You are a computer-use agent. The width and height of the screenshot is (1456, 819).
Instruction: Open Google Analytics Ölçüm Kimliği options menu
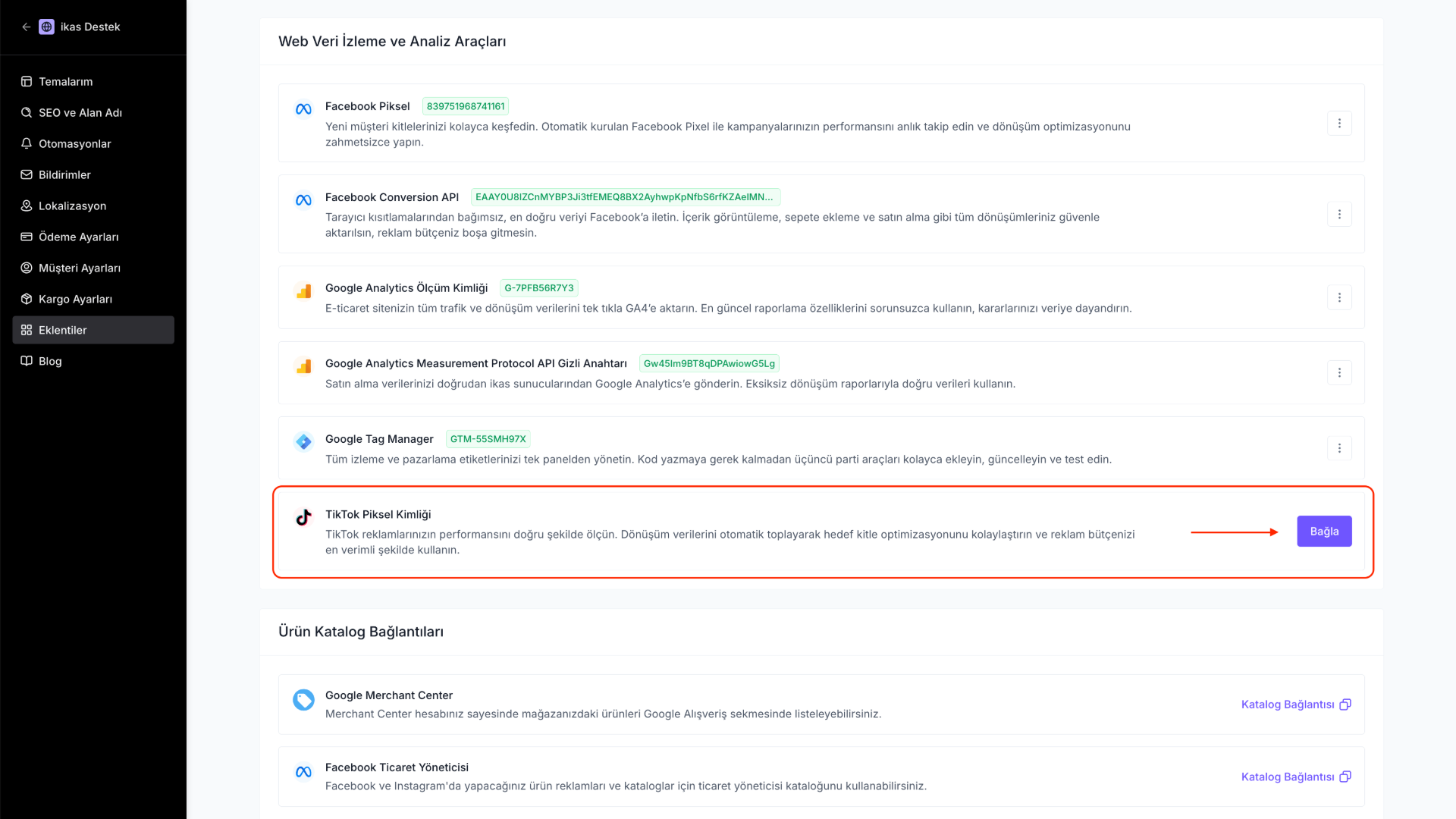(x=1339, y=297)
